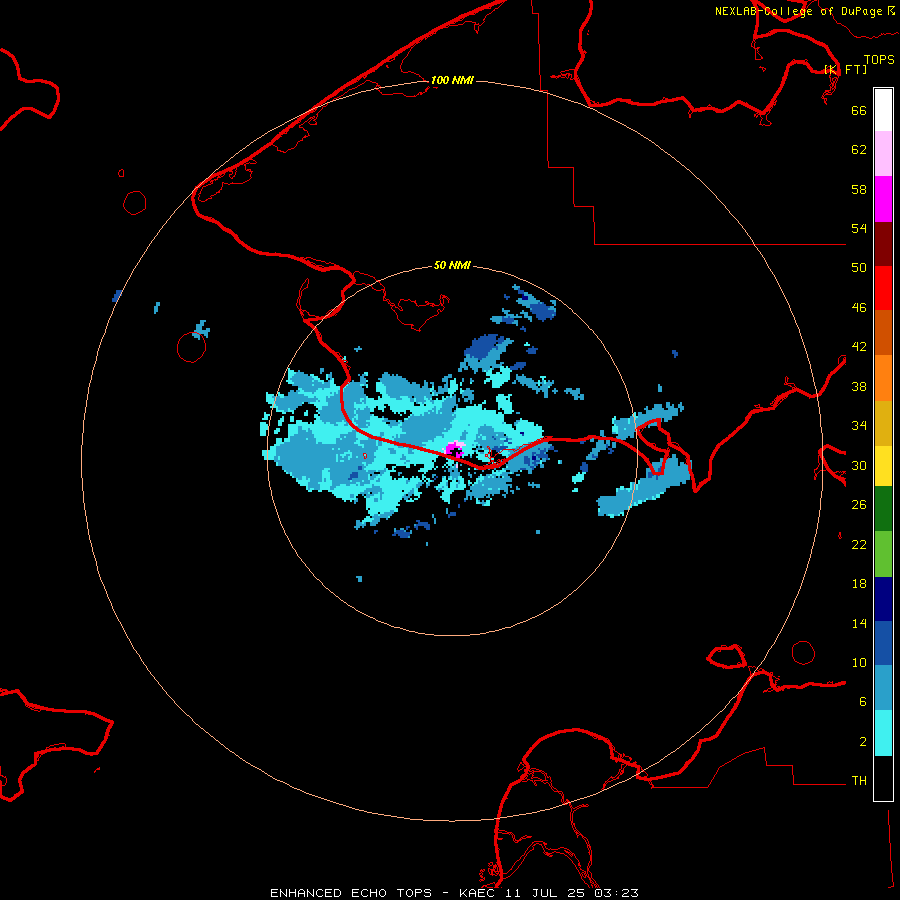This screenshot has height=900, width=900.
Task: Click the KAEC station identifier
Action: [x=478, y=893]
